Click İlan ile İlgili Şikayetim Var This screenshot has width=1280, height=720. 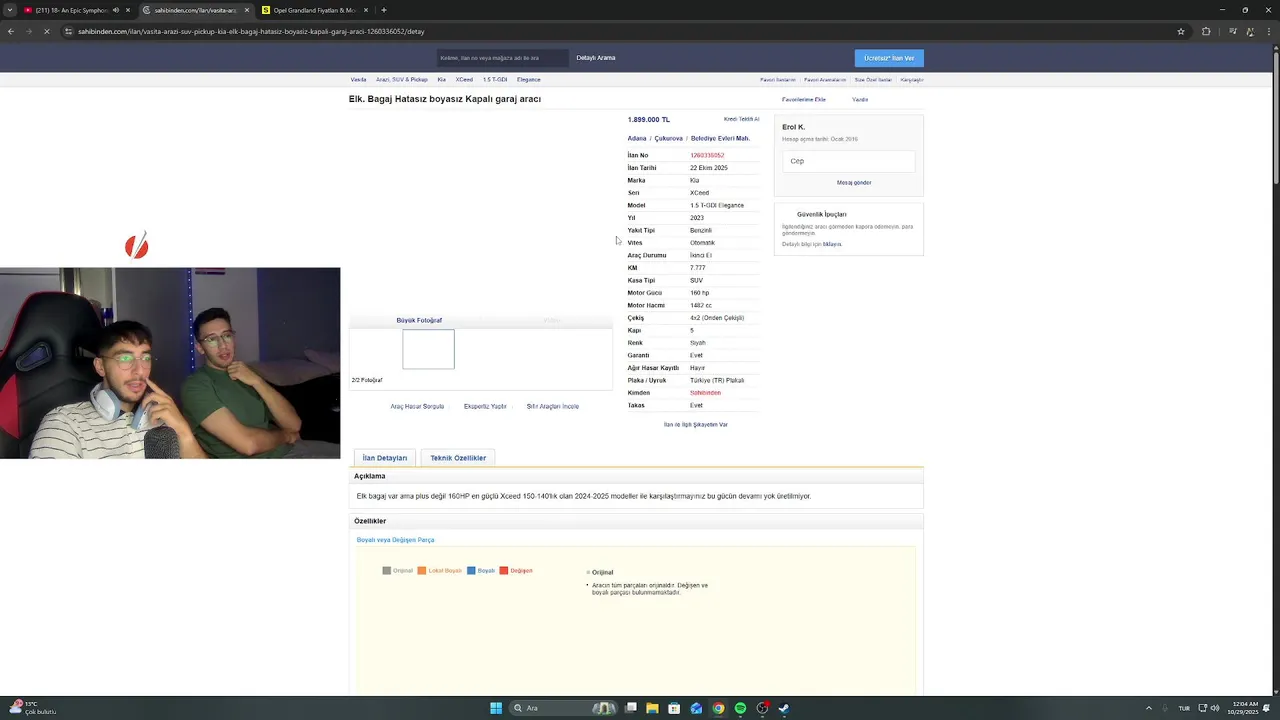pyautogui.click(x=696, y=425)
